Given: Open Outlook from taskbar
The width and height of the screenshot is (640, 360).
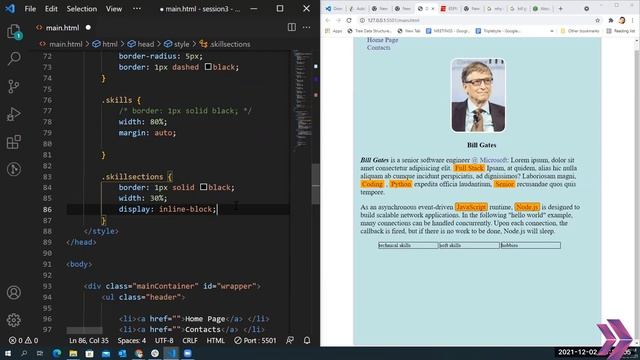Looking at the screenshot, I should (122, 353).
